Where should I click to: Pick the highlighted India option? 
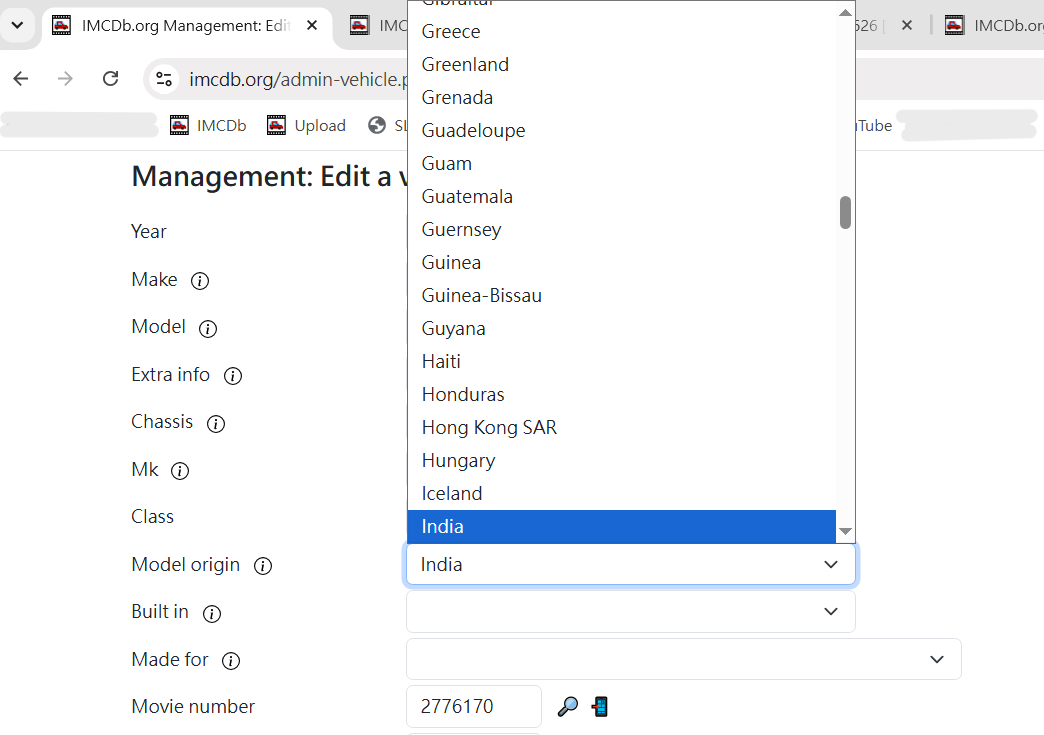pyautogui.click(x=622, y=527)
